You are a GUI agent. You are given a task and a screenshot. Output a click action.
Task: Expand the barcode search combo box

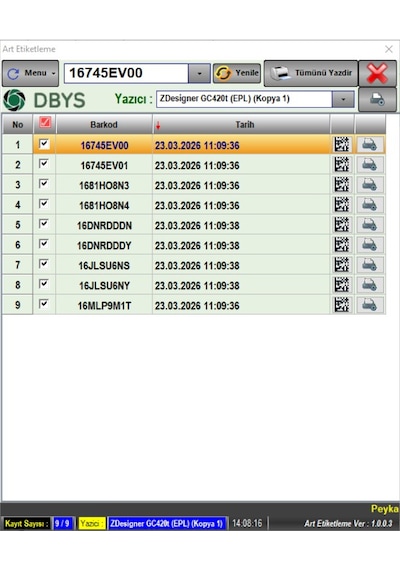click(199, 73)
